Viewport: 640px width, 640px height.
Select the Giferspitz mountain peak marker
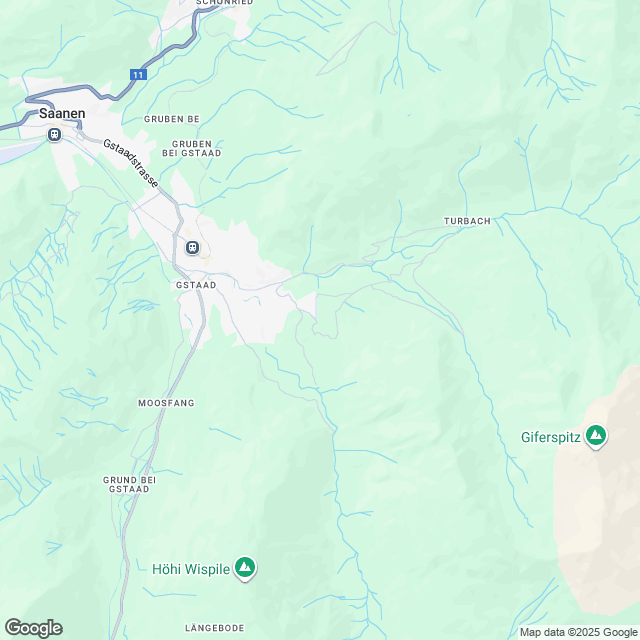[x=596, y=436]
